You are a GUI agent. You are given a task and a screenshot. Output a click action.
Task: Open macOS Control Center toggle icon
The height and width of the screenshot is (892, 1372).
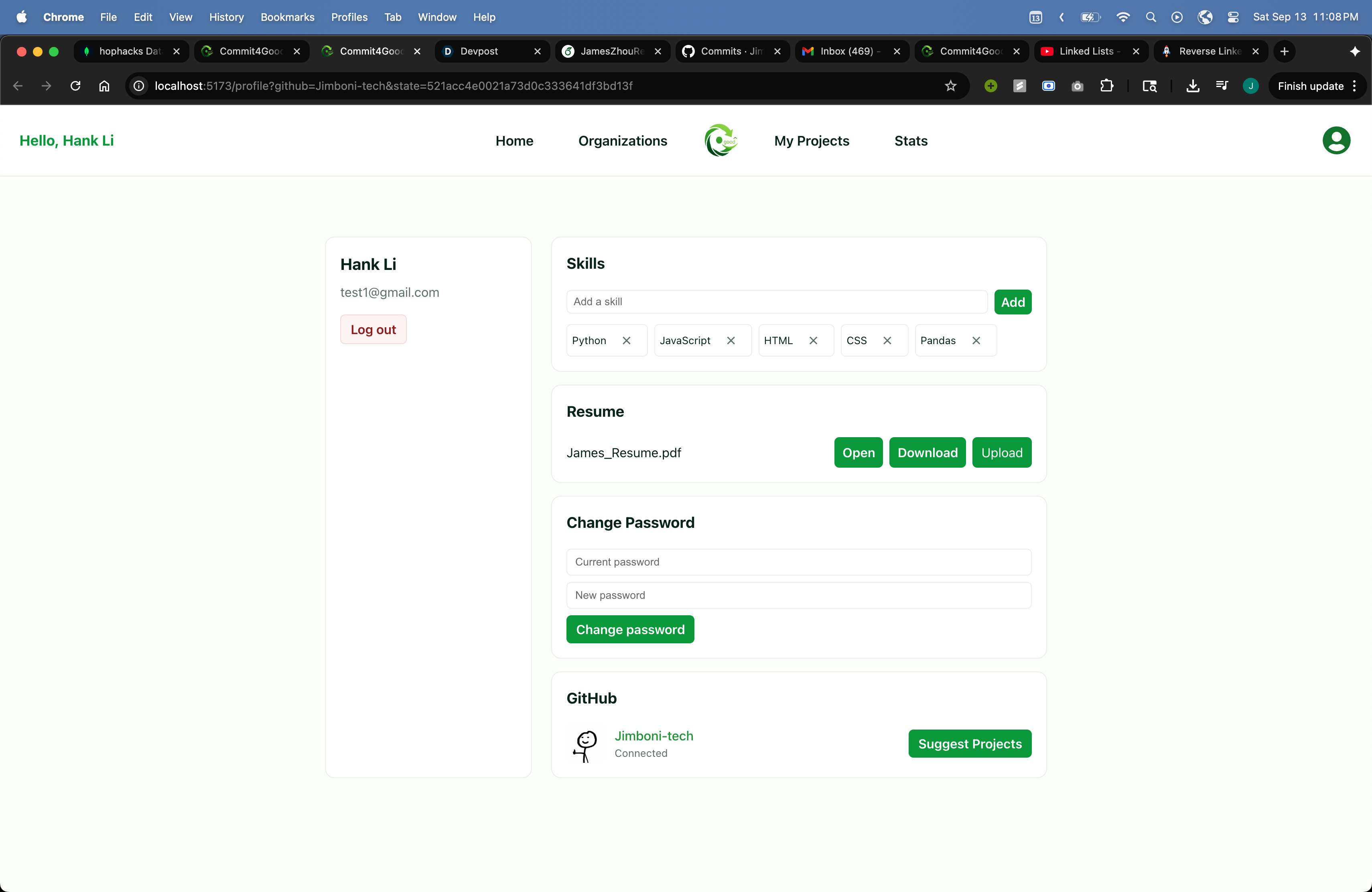pyautogui.click(x=1232, y=17)
